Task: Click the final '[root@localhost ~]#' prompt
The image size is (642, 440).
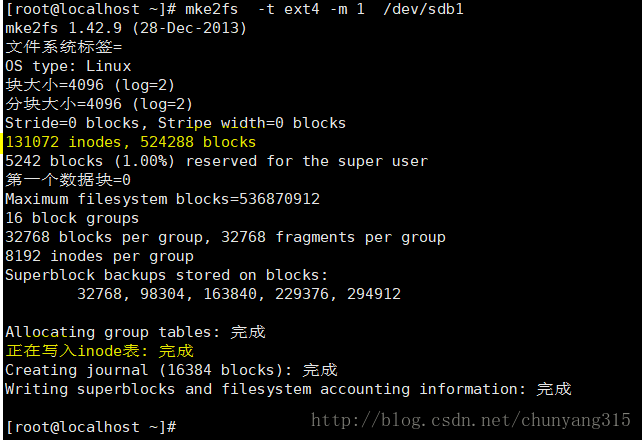Action: coord(91,427)
